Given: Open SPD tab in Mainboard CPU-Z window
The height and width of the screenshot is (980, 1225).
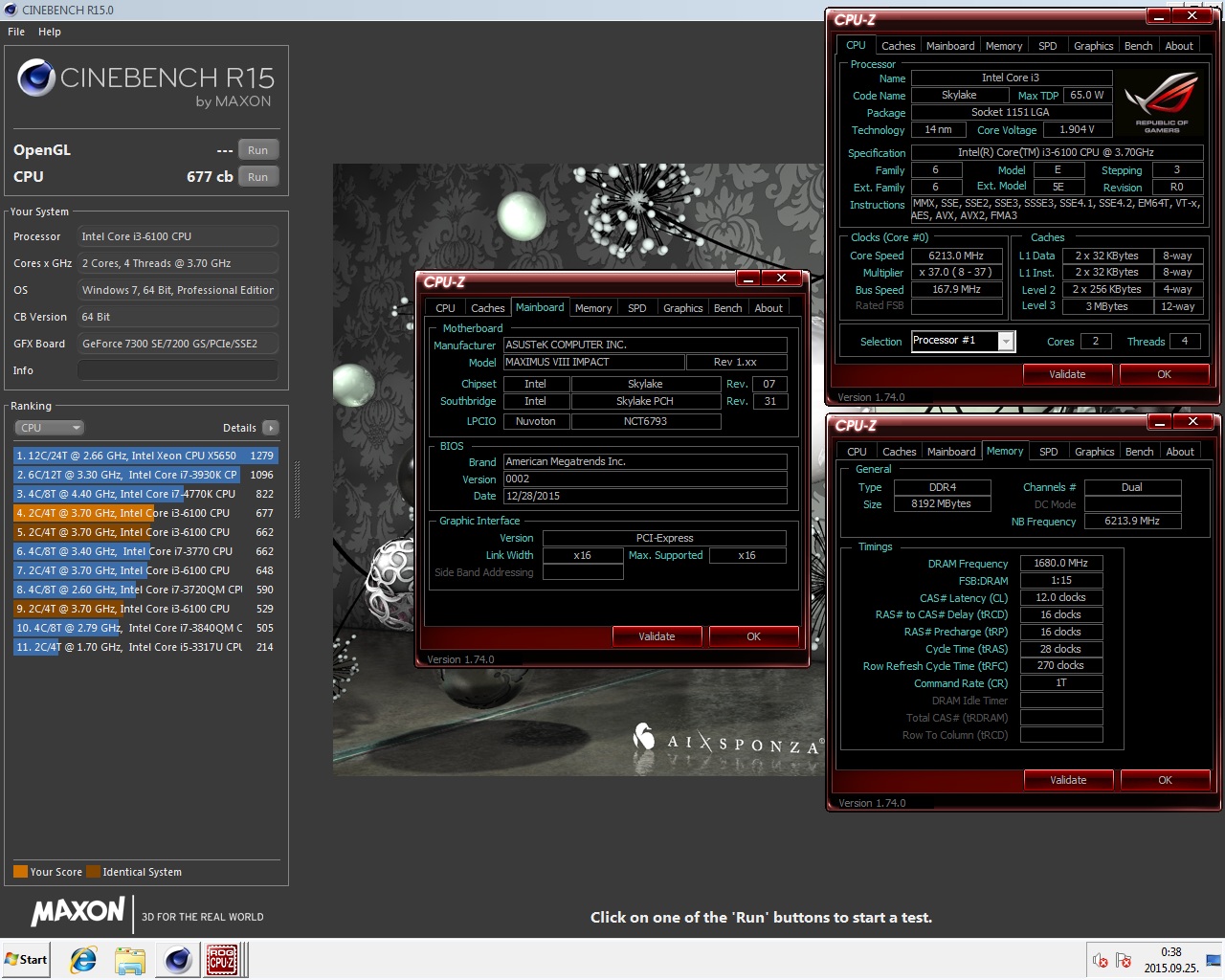Looking at the screenshot, I should point(637,308).
